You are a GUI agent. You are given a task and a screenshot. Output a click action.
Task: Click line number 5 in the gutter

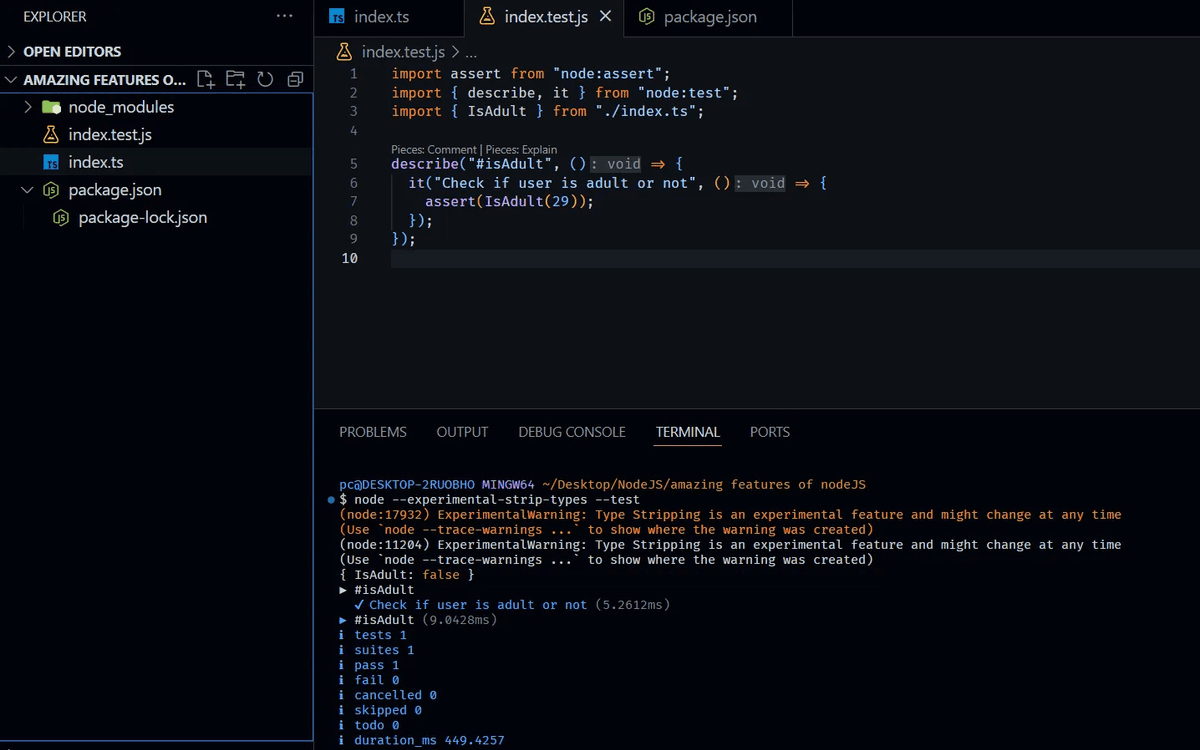coord(353,164)
